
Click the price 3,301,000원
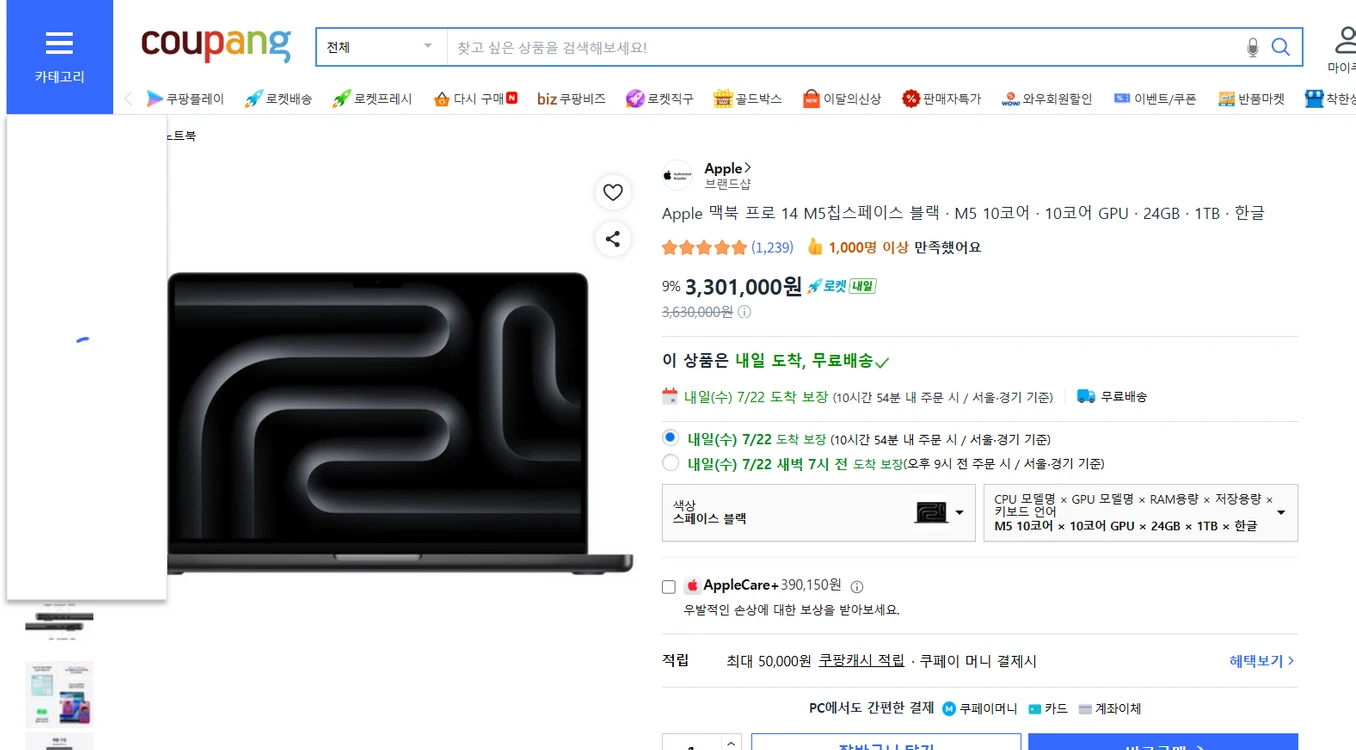tap(743, 287)
